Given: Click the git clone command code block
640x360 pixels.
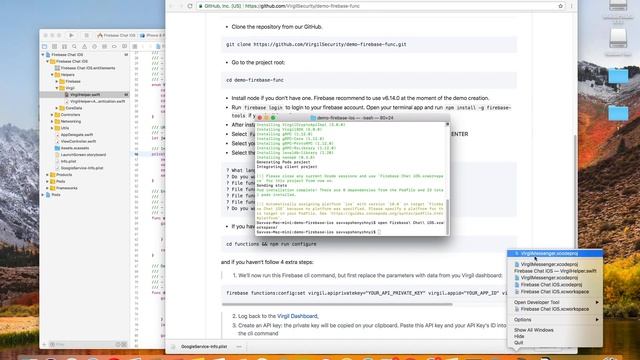Looking at the screenshot, I should pyautogui.click(x=369, y=44).
